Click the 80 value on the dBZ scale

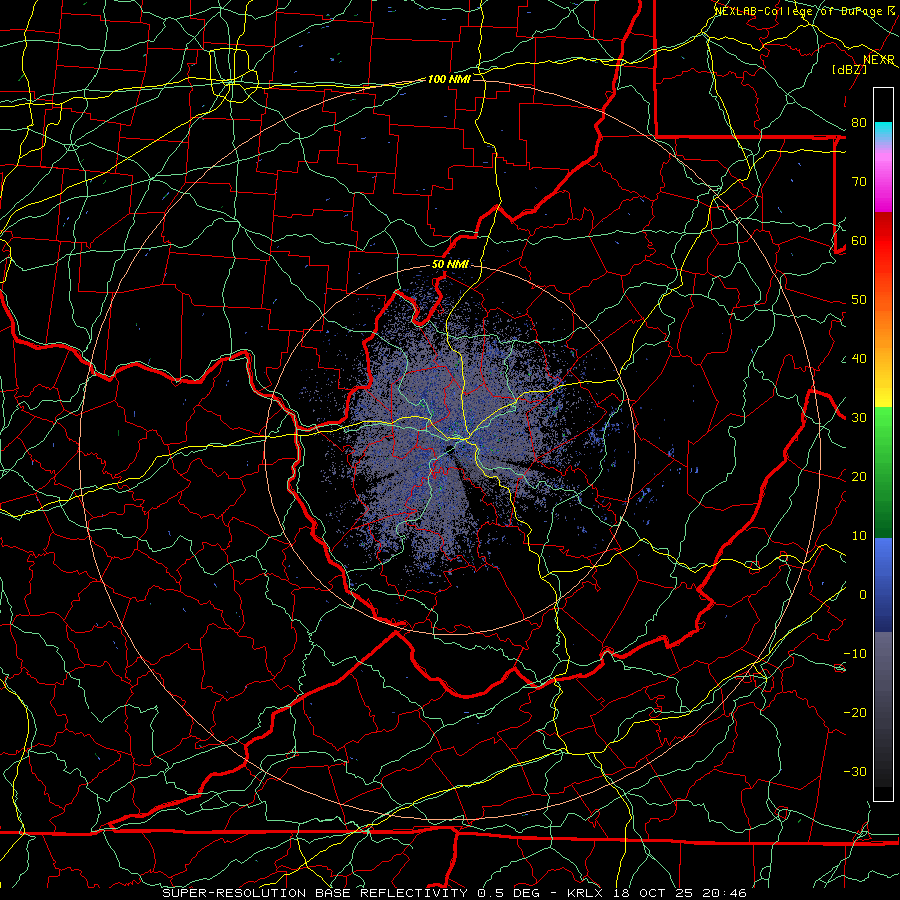(859, 123)
